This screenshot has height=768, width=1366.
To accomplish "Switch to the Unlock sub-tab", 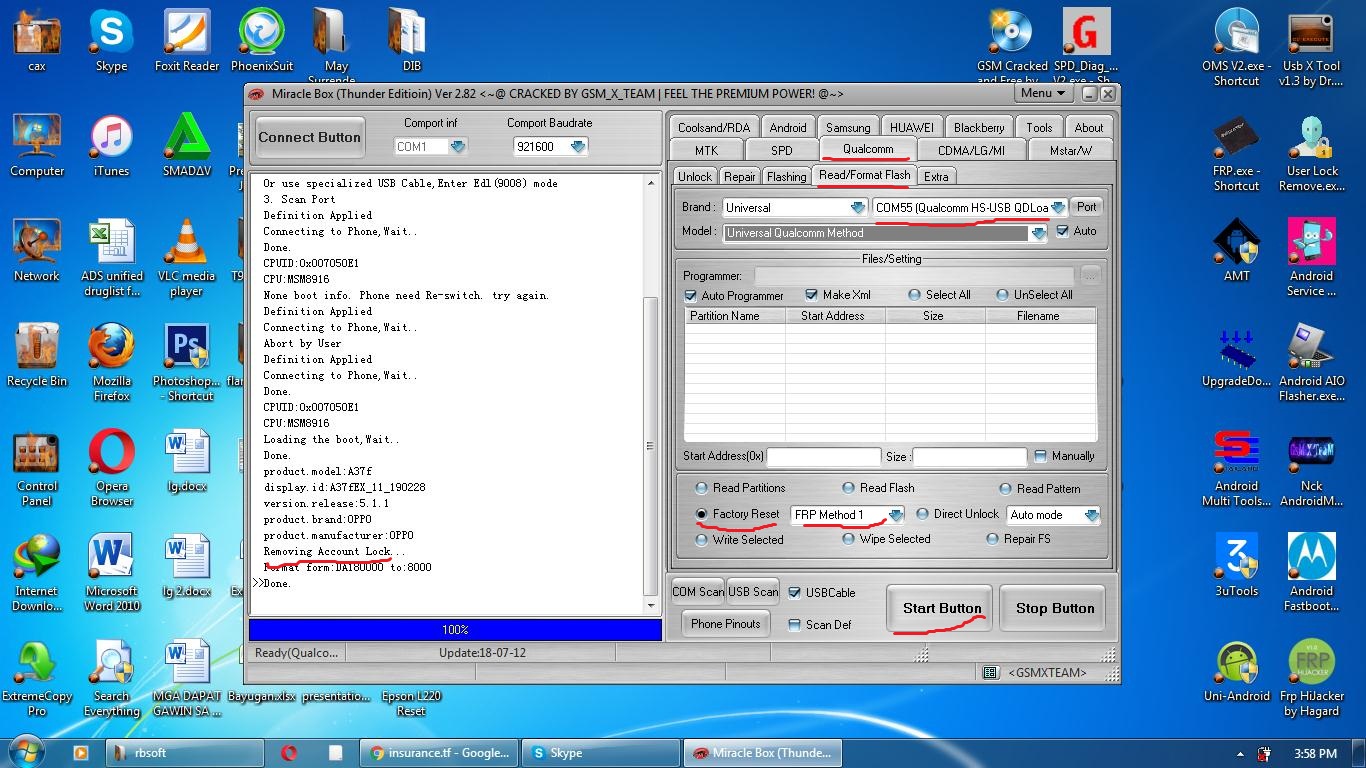I will coord(695,176).
